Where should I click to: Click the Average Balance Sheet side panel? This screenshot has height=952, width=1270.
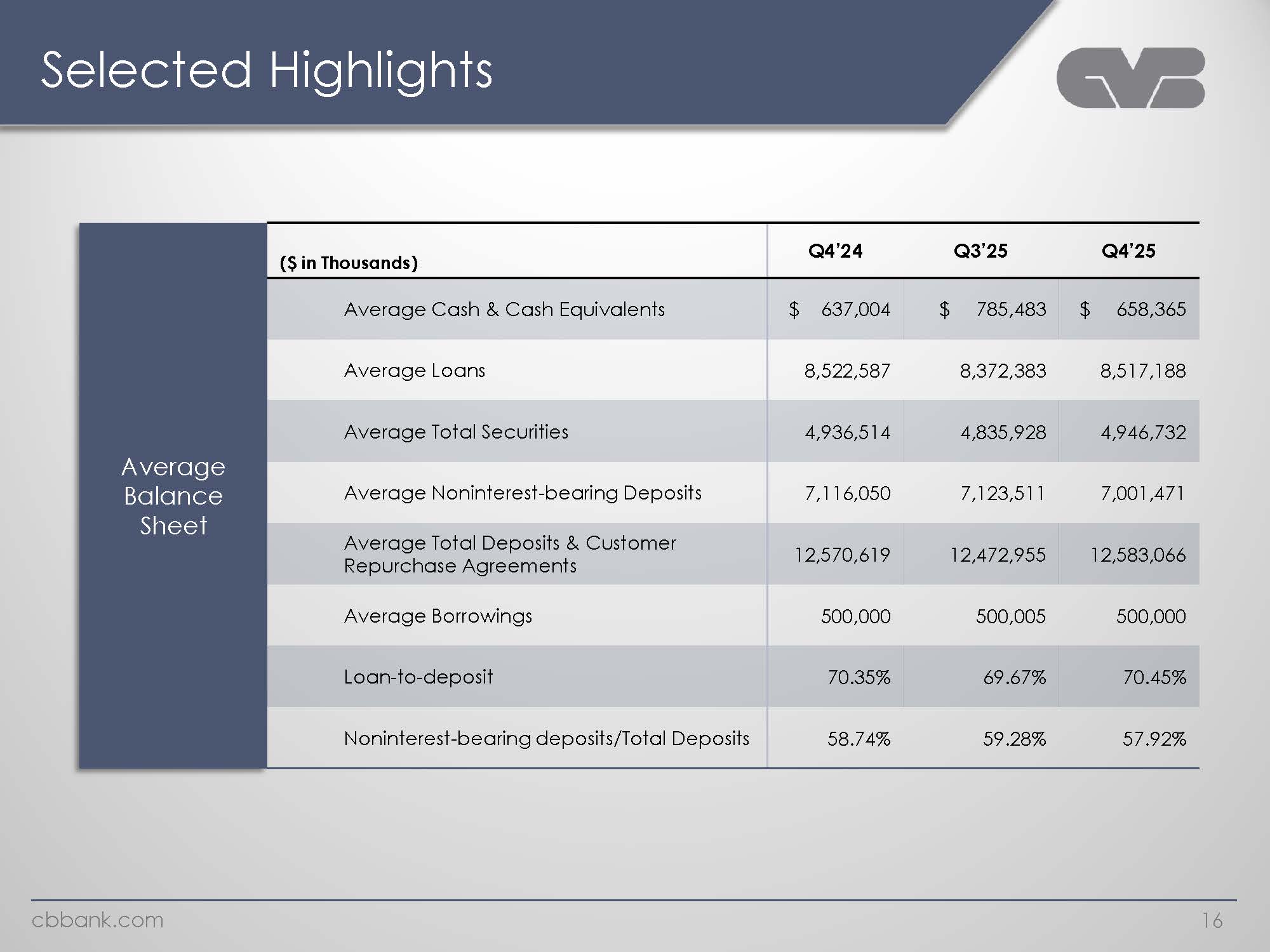173,496
